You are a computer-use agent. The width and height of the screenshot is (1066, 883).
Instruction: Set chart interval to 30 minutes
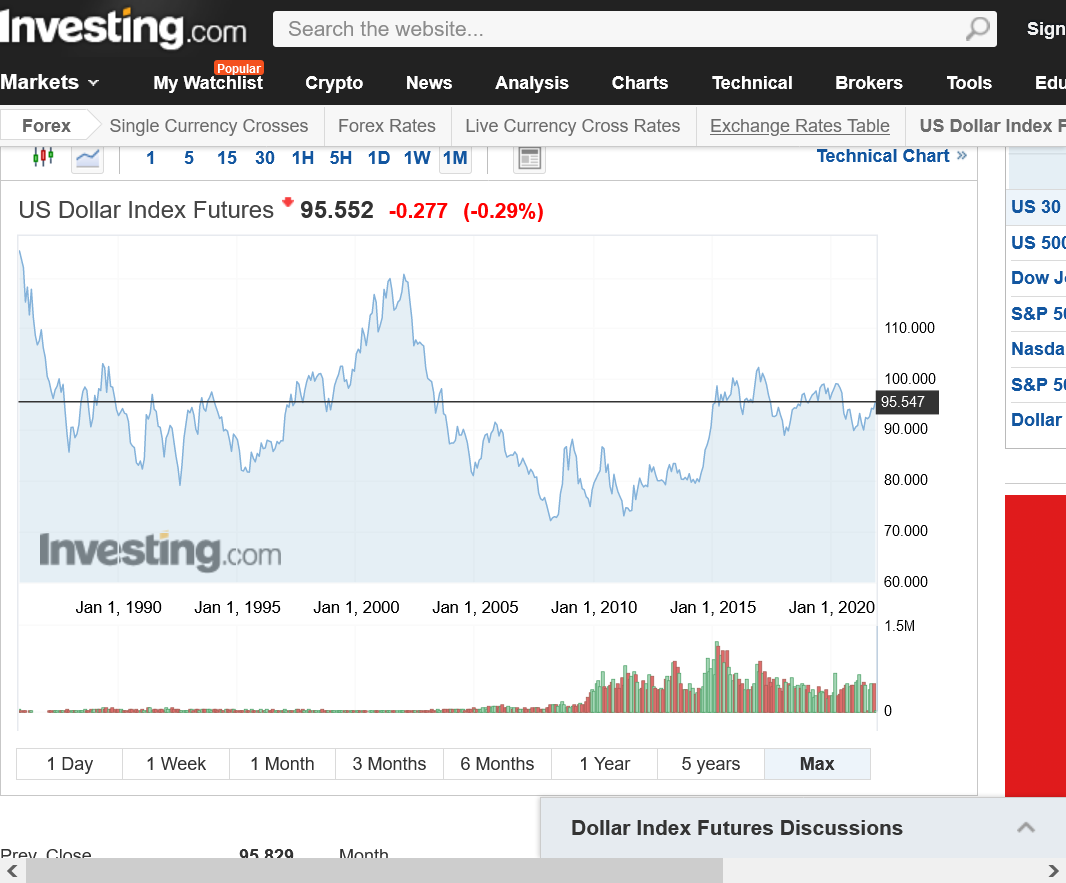(x=264, y=158)
